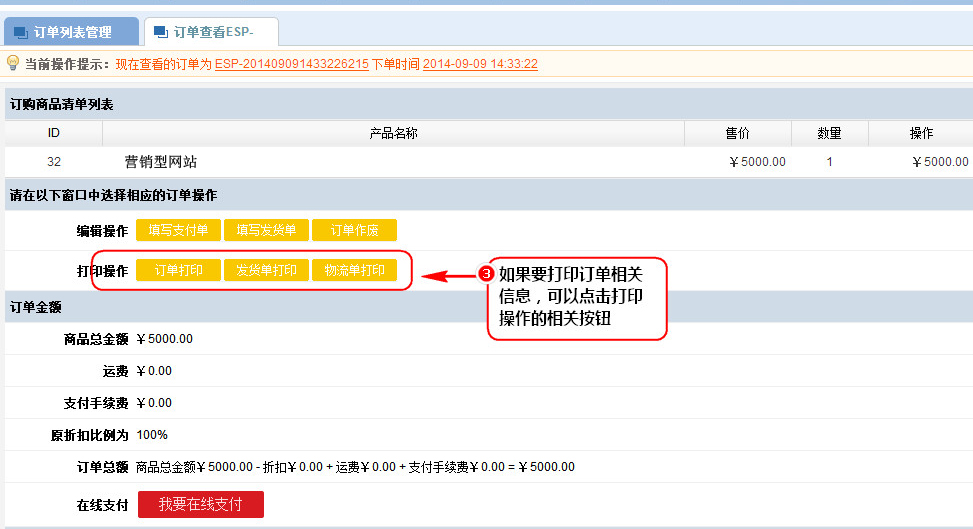Image resolution: width=973 pixels, height=529 pixels.
Task: Print the order with 订单打印
Action: point(178,270)
